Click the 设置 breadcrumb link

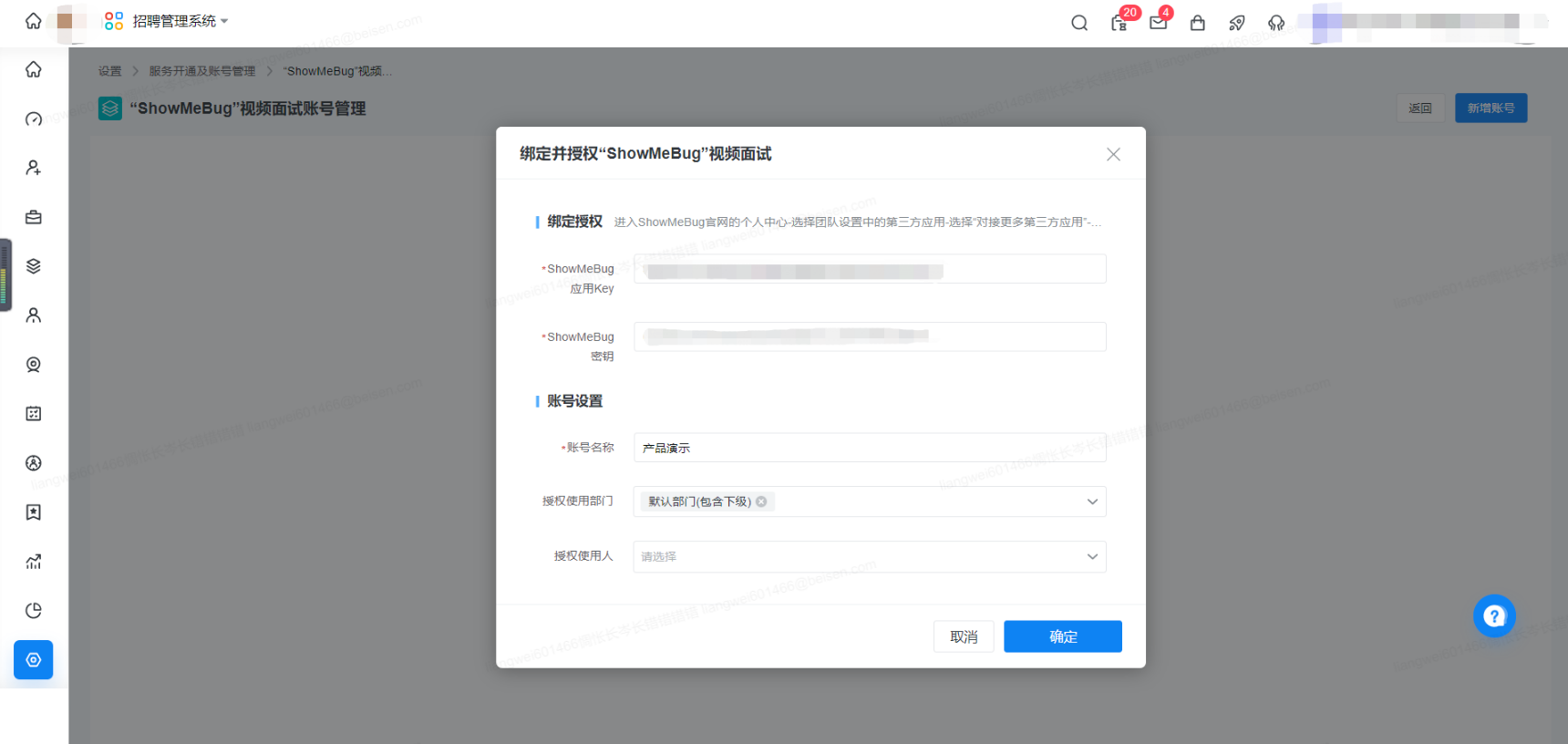coord(109,71)
